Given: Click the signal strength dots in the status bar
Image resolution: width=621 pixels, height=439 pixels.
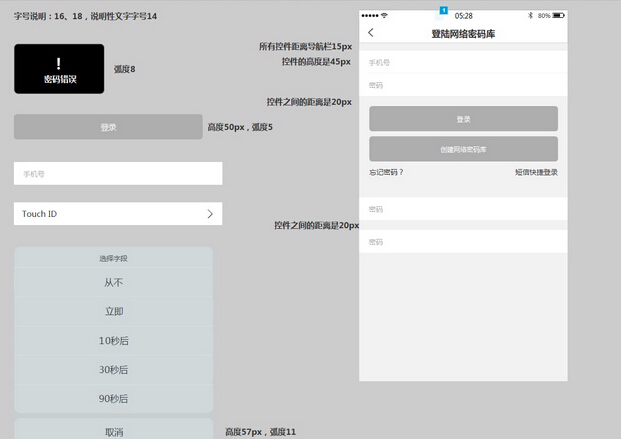Looking at the screenshot, I should (x=370, y=16).
